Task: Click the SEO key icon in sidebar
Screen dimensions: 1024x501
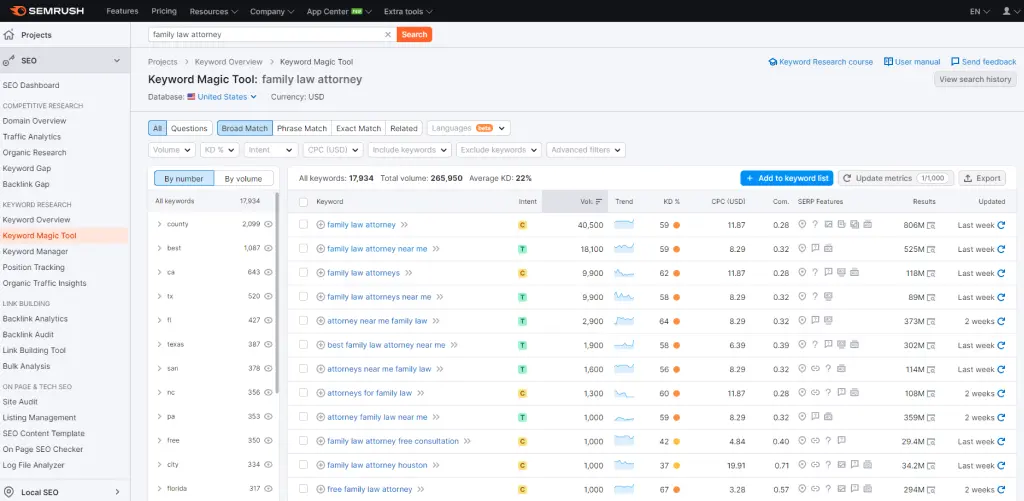Action: coord(9,61)
